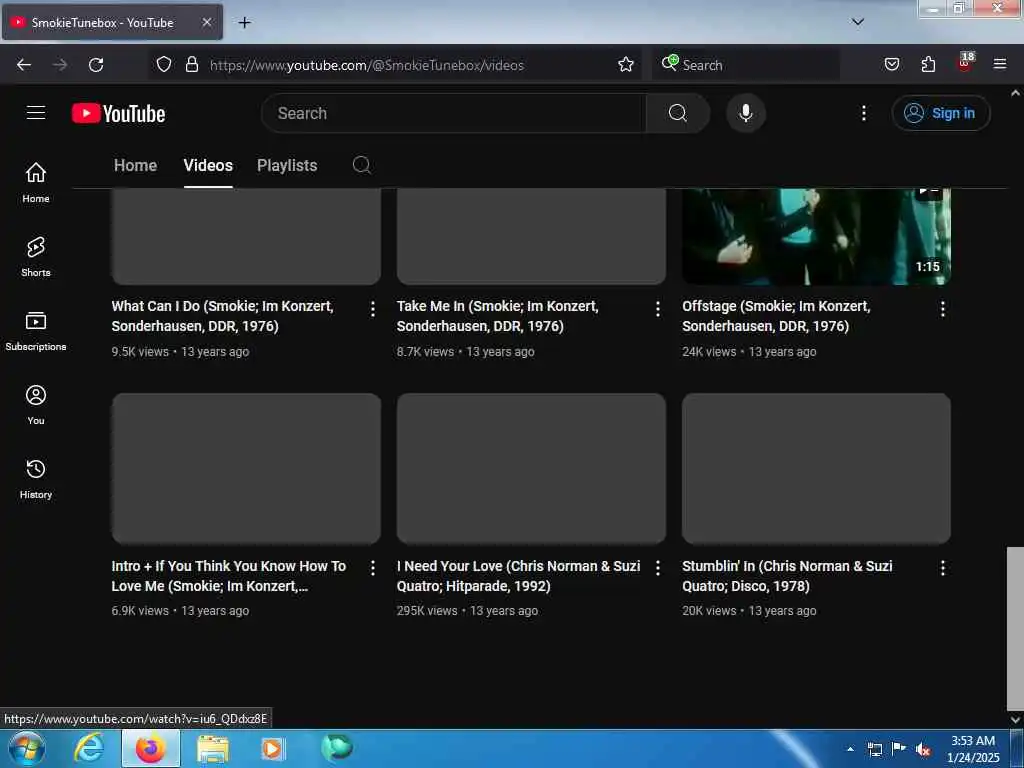Open Shorts in the sidebar
Image resolution: width=1024 pixels, height=768 pixels.
(36, 257)
